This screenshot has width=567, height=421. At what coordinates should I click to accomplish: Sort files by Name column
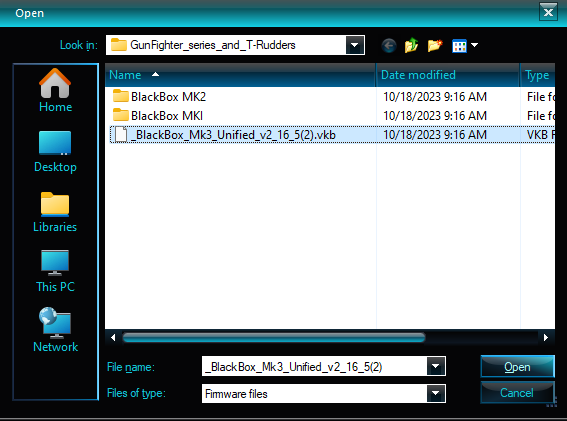point(240,75)
